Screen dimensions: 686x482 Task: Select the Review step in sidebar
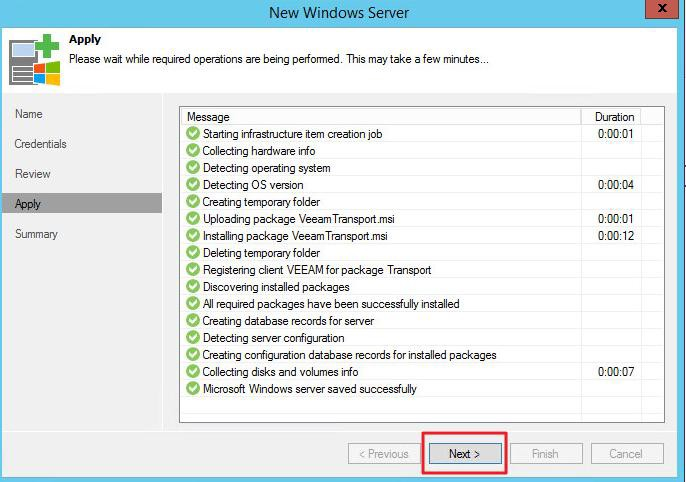point(33,174)
